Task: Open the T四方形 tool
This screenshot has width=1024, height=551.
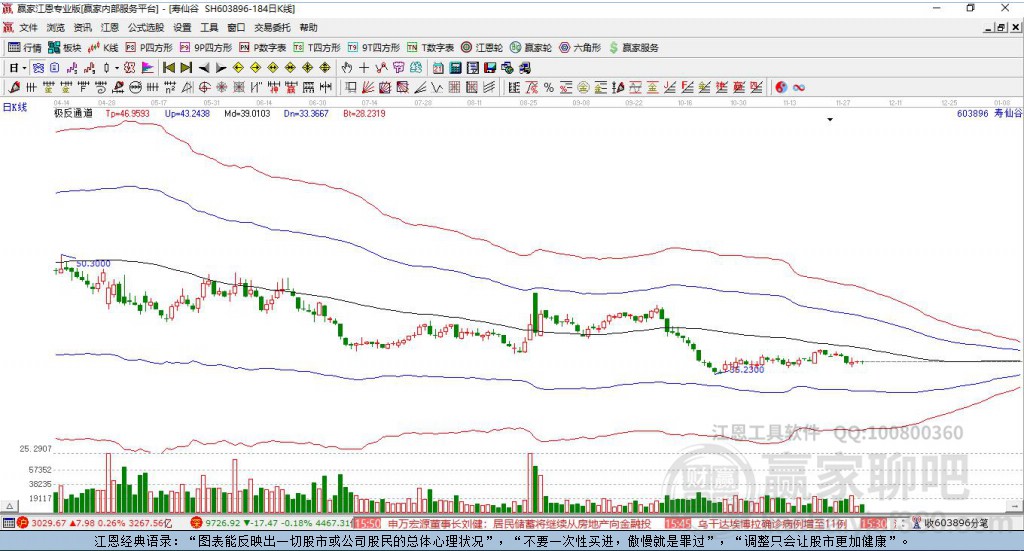Action: 317,48
